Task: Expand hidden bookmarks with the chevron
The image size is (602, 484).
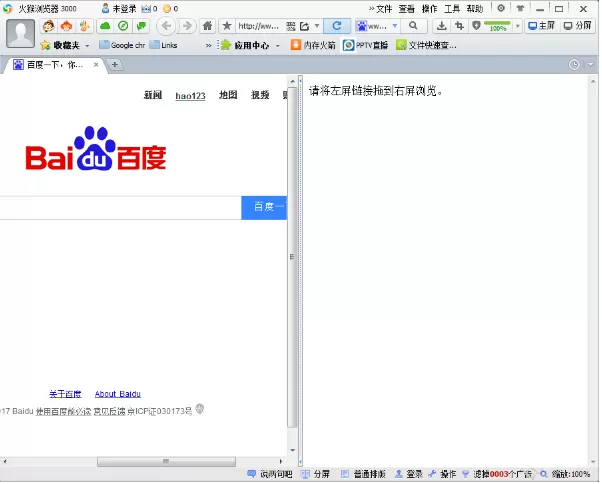Action: [208, 46]
